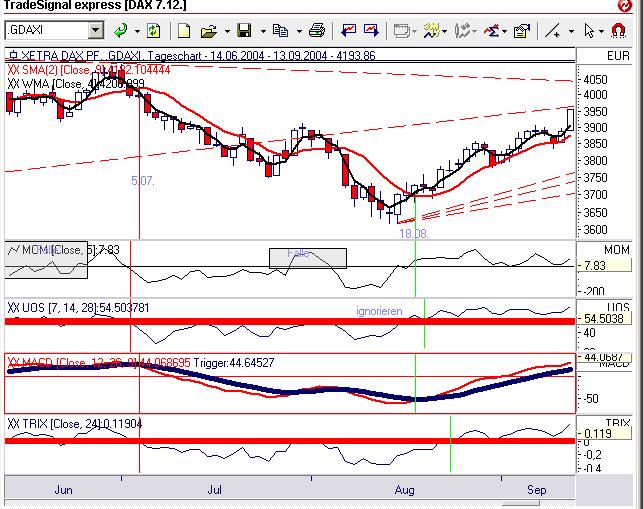Copy the chart with the copy icon
Screen dimensions: 644x509
[x=281, y=31]
